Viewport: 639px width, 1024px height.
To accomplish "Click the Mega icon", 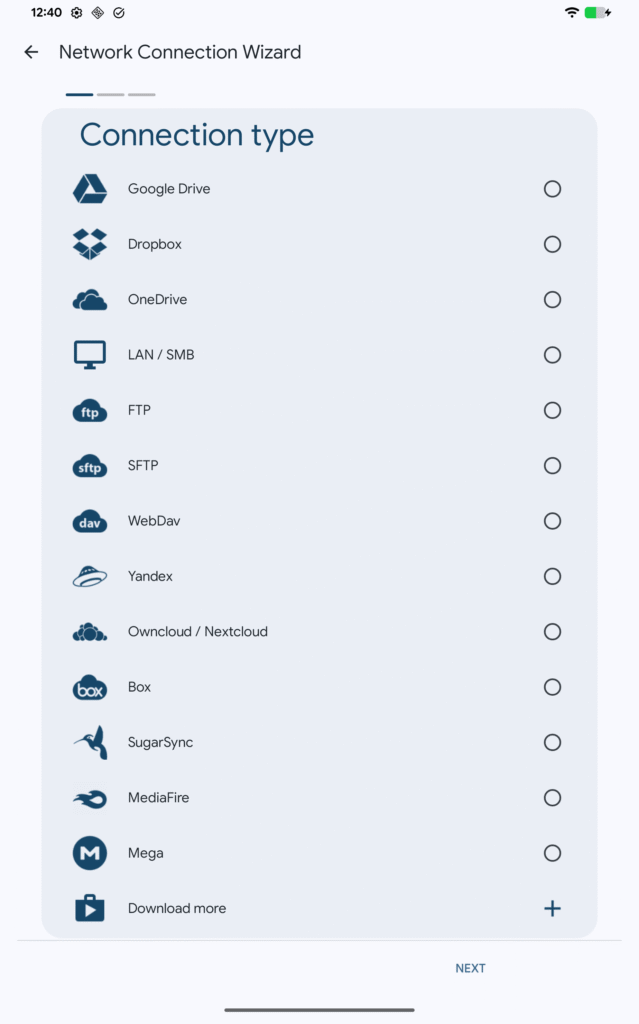I will [90, 853].
